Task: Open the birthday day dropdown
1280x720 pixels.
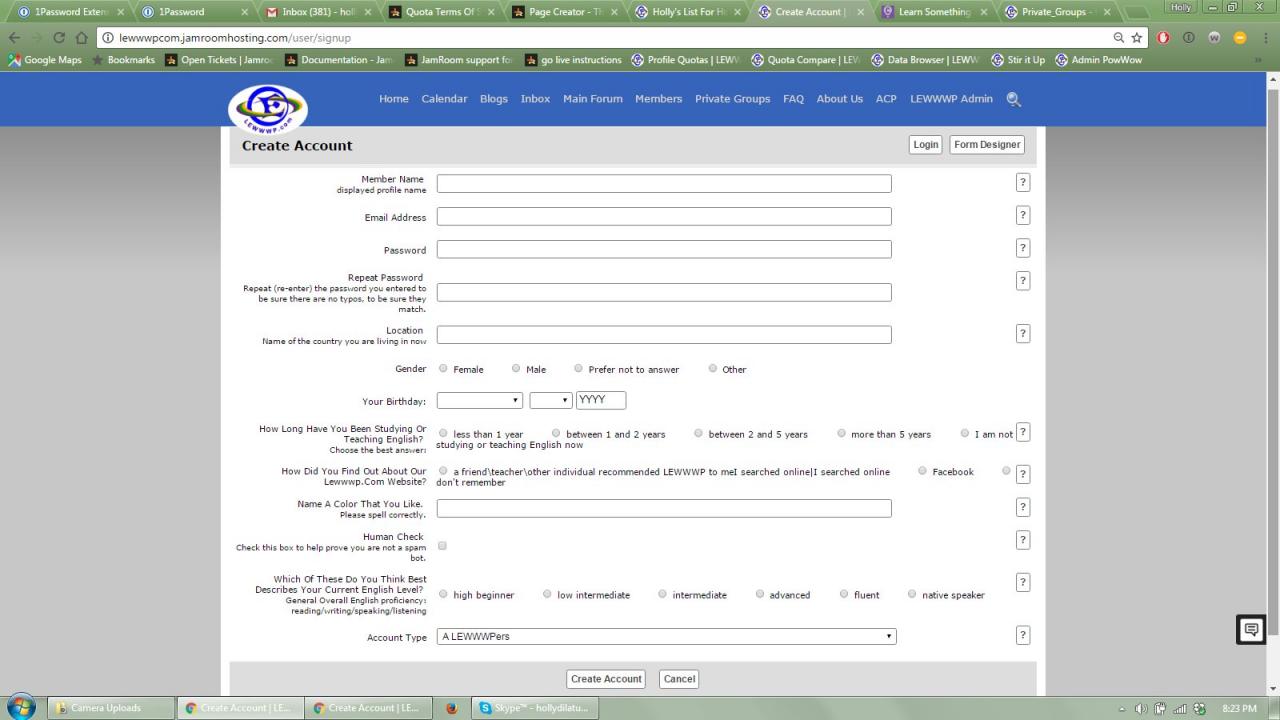Action: point(550,400)
